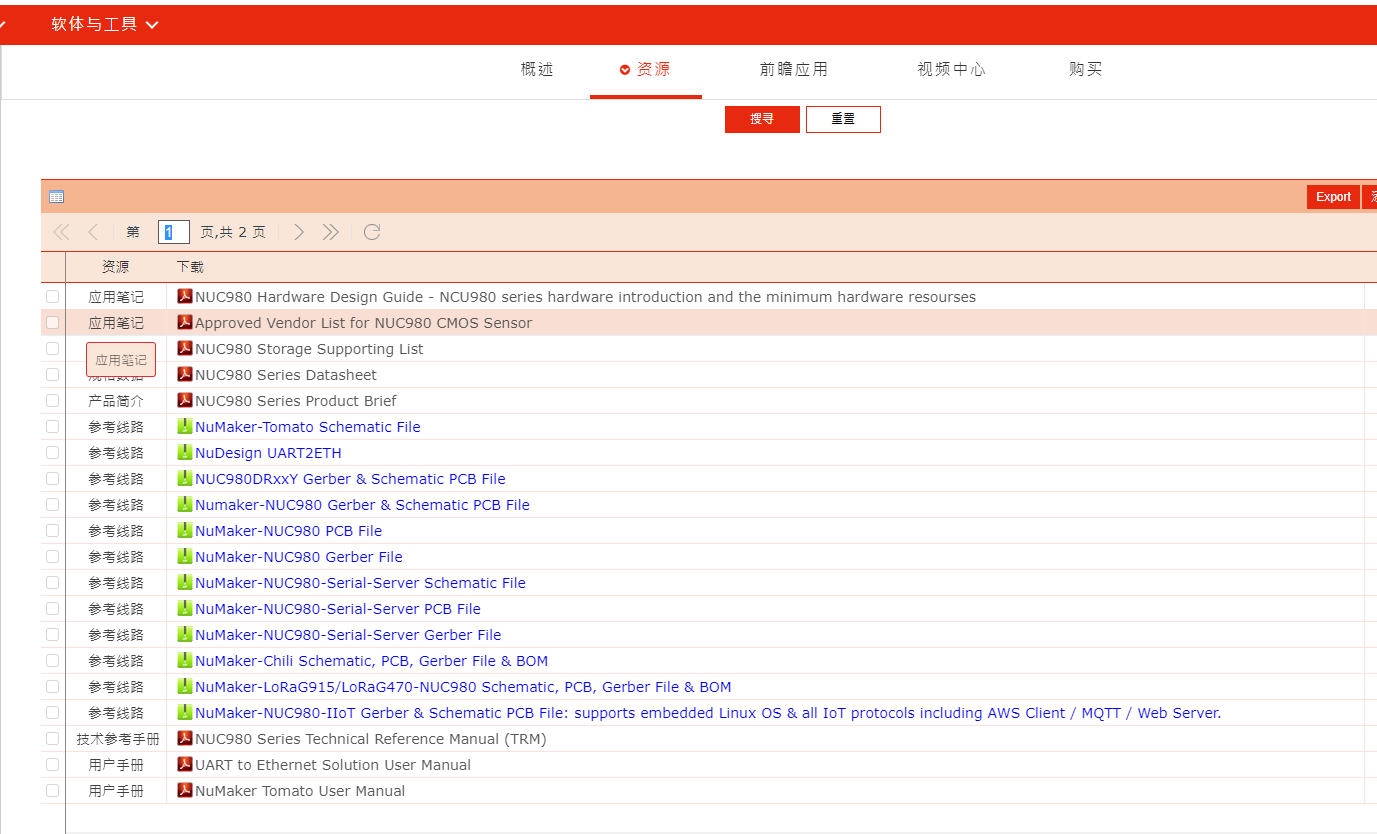Click the table grid icon in the header
This screenshot has width=1377, height=834.
tap(56, 196)
